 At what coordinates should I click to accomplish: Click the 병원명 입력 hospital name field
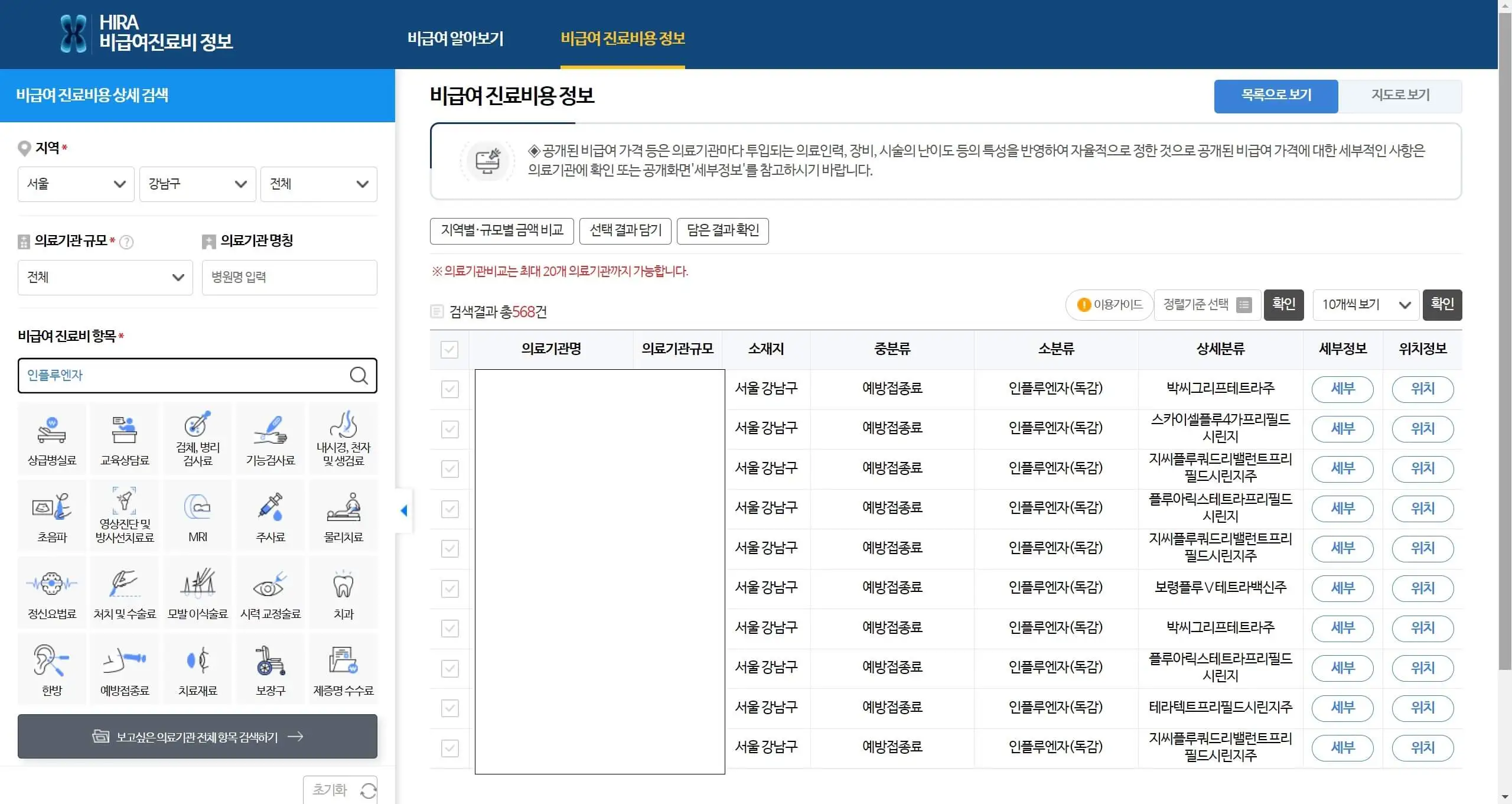289,277
